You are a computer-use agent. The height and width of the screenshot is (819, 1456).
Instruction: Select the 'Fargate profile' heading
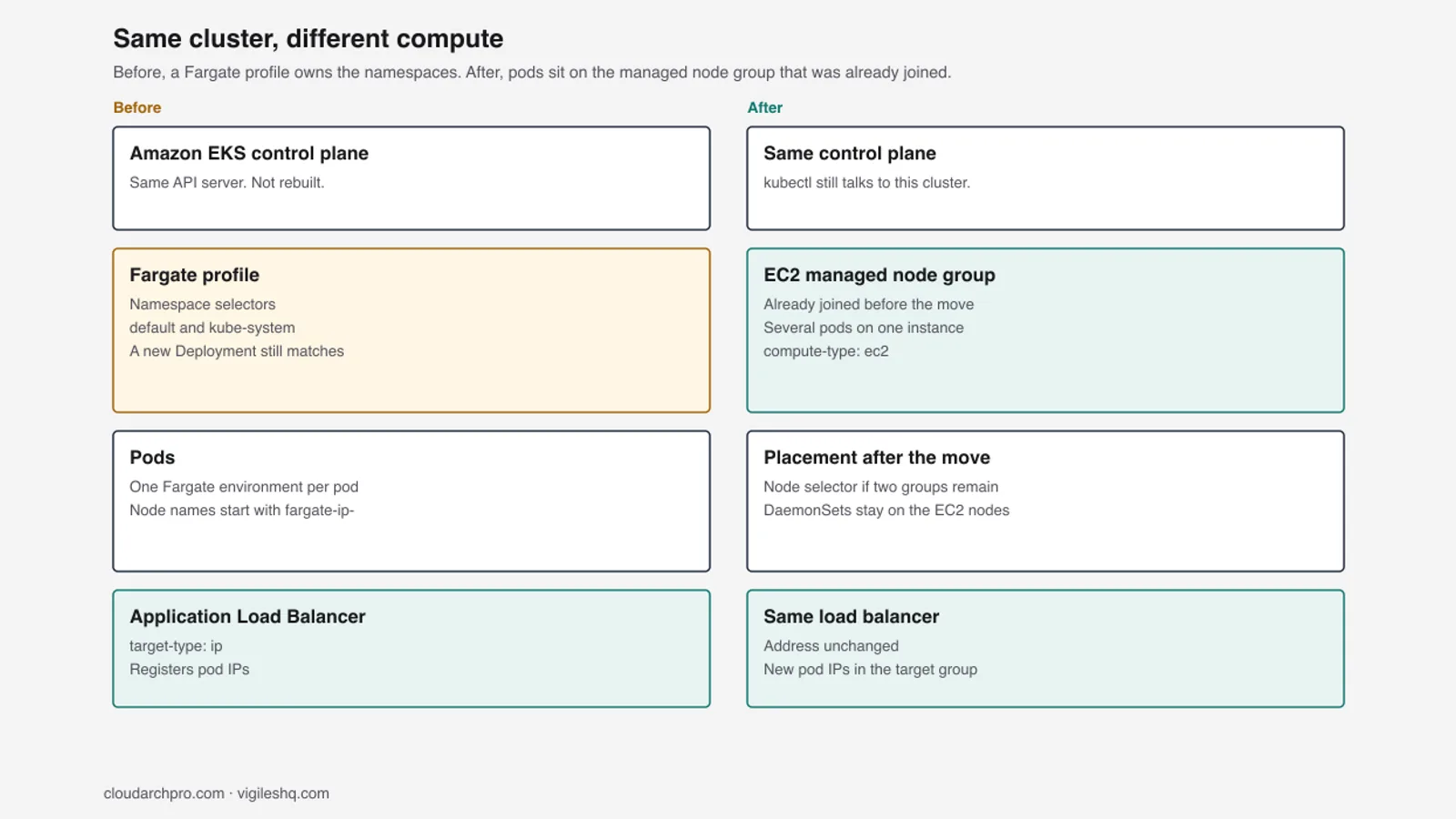(x=194, y=275)
